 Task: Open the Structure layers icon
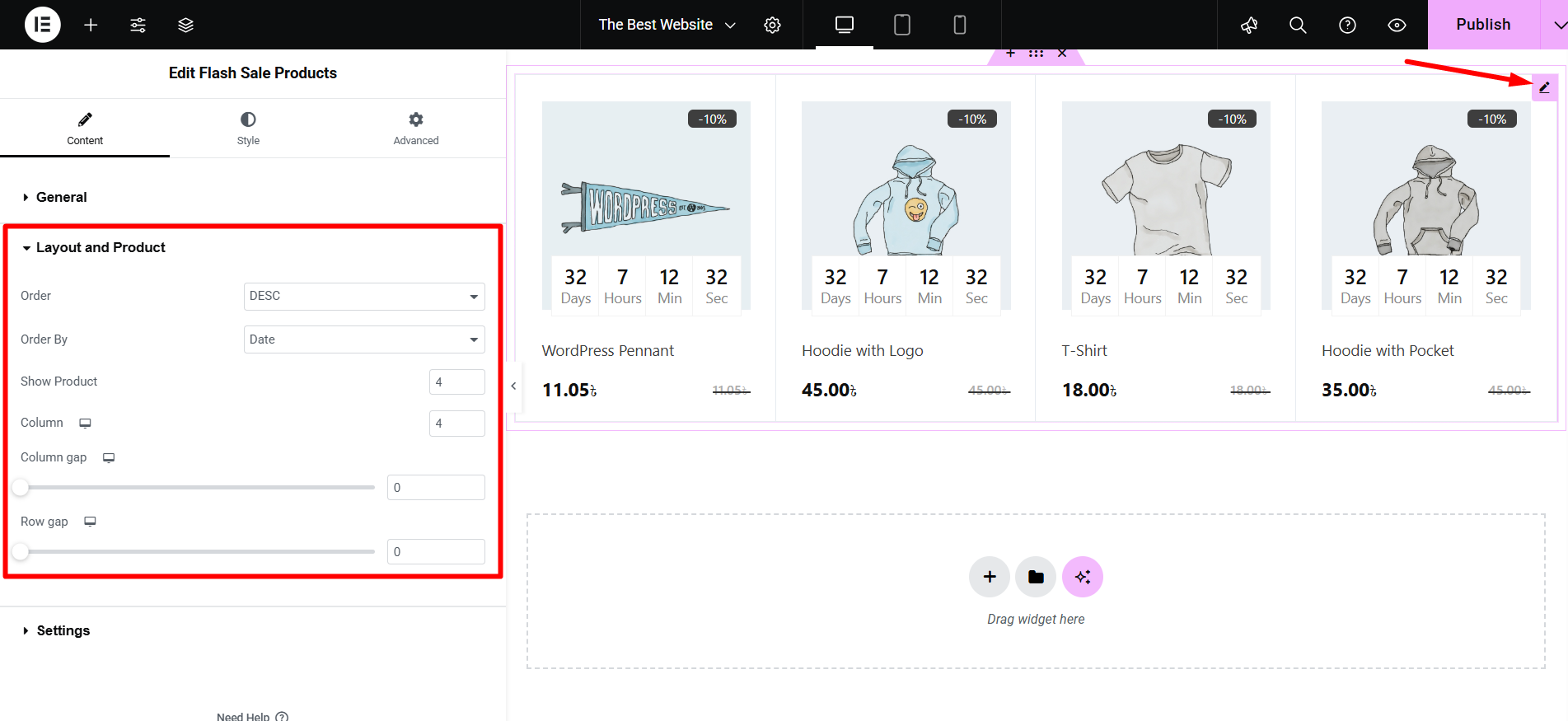tap(185, 25)
